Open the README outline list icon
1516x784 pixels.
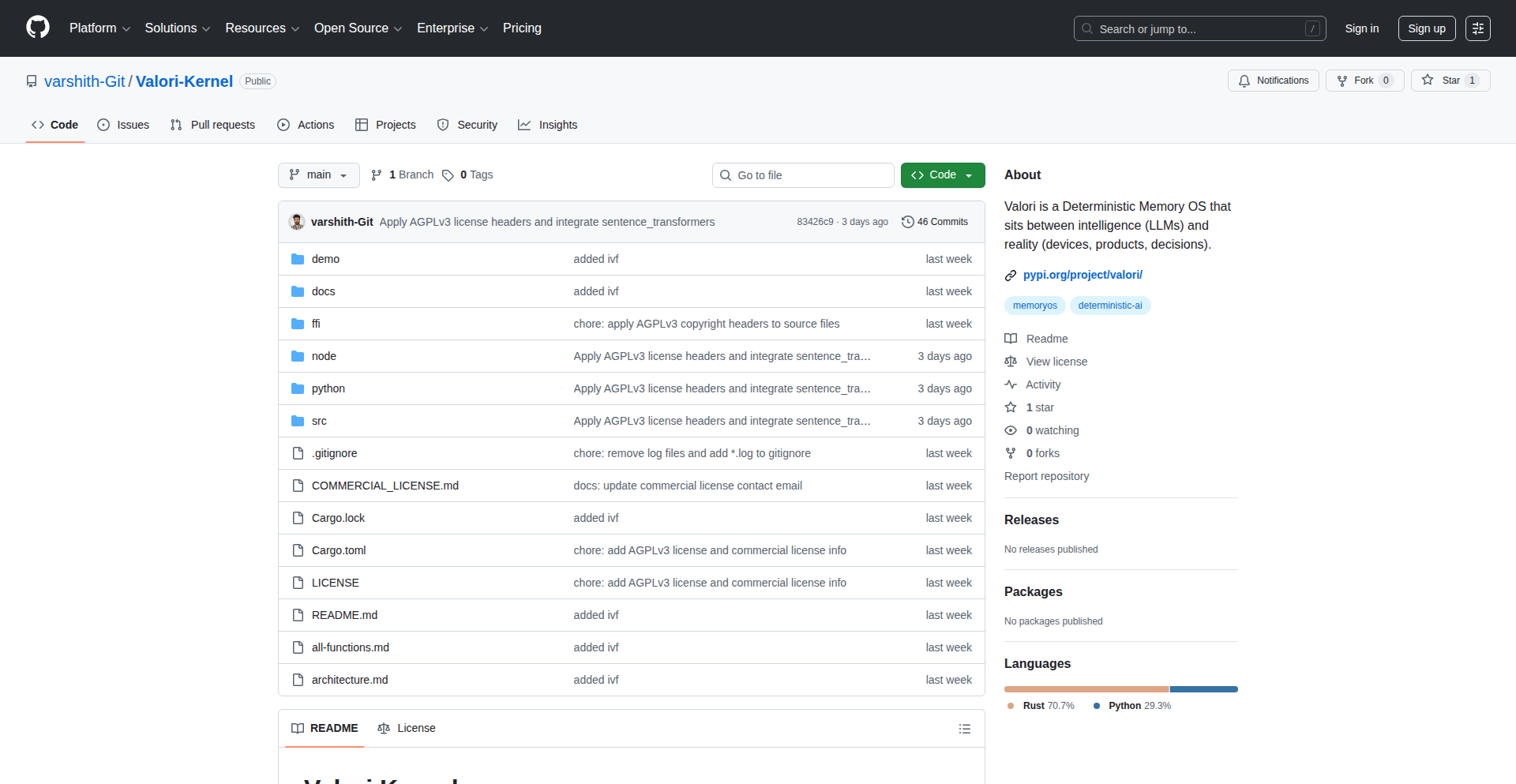(964, 729)
